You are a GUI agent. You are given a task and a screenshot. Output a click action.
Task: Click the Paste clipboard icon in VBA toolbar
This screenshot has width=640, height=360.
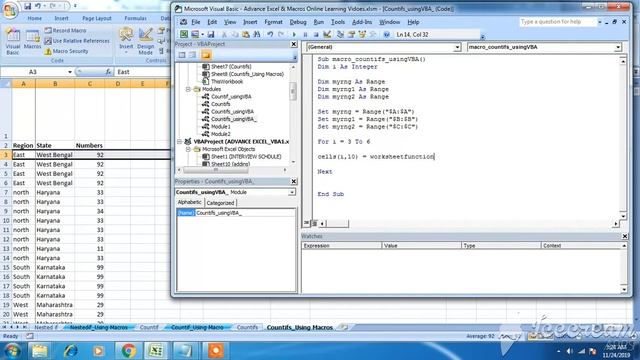click(246, 35)
